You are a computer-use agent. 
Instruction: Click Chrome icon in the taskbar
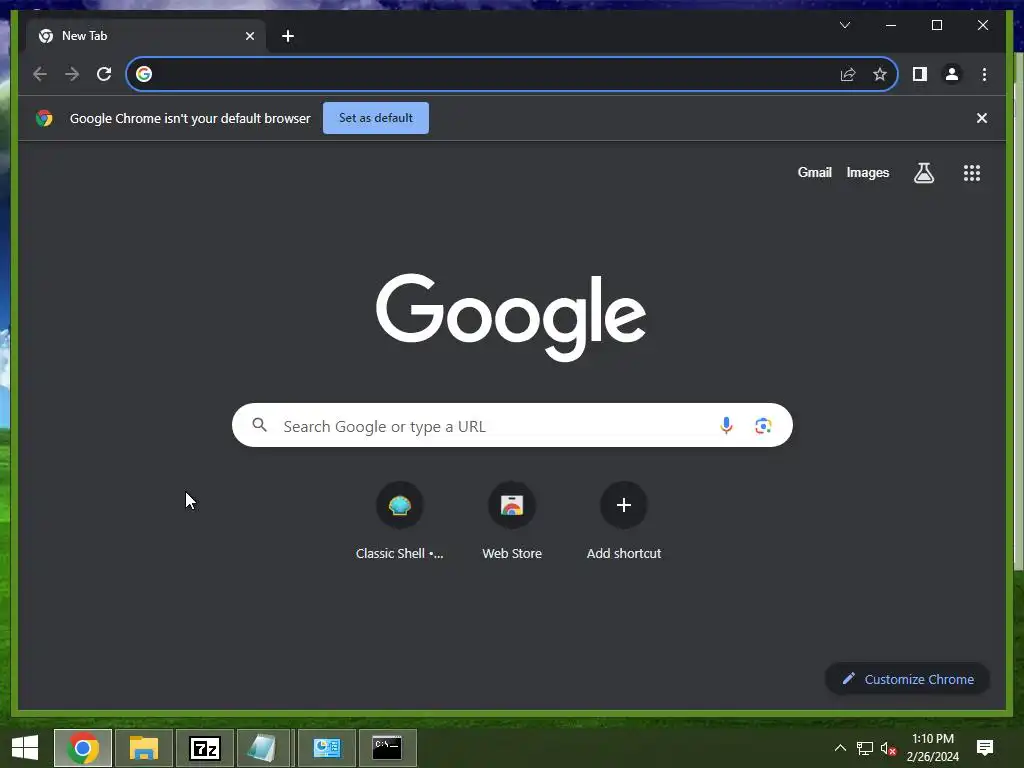click(83, 748)
